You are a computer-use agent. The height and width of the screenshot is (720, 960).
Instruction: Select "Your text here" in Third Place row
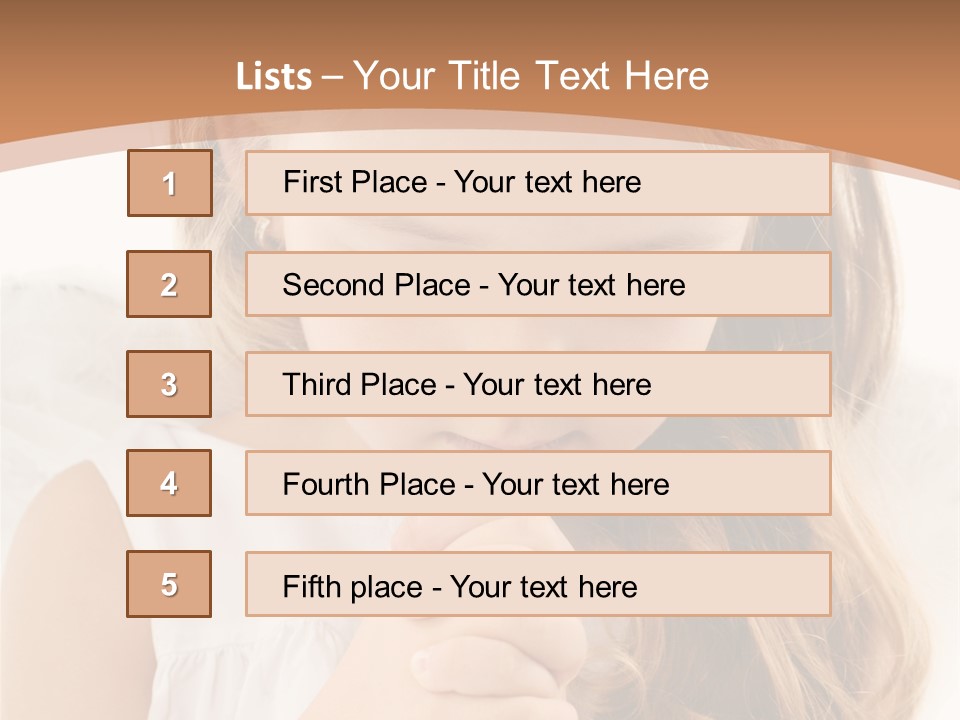(x=557, y=385)
